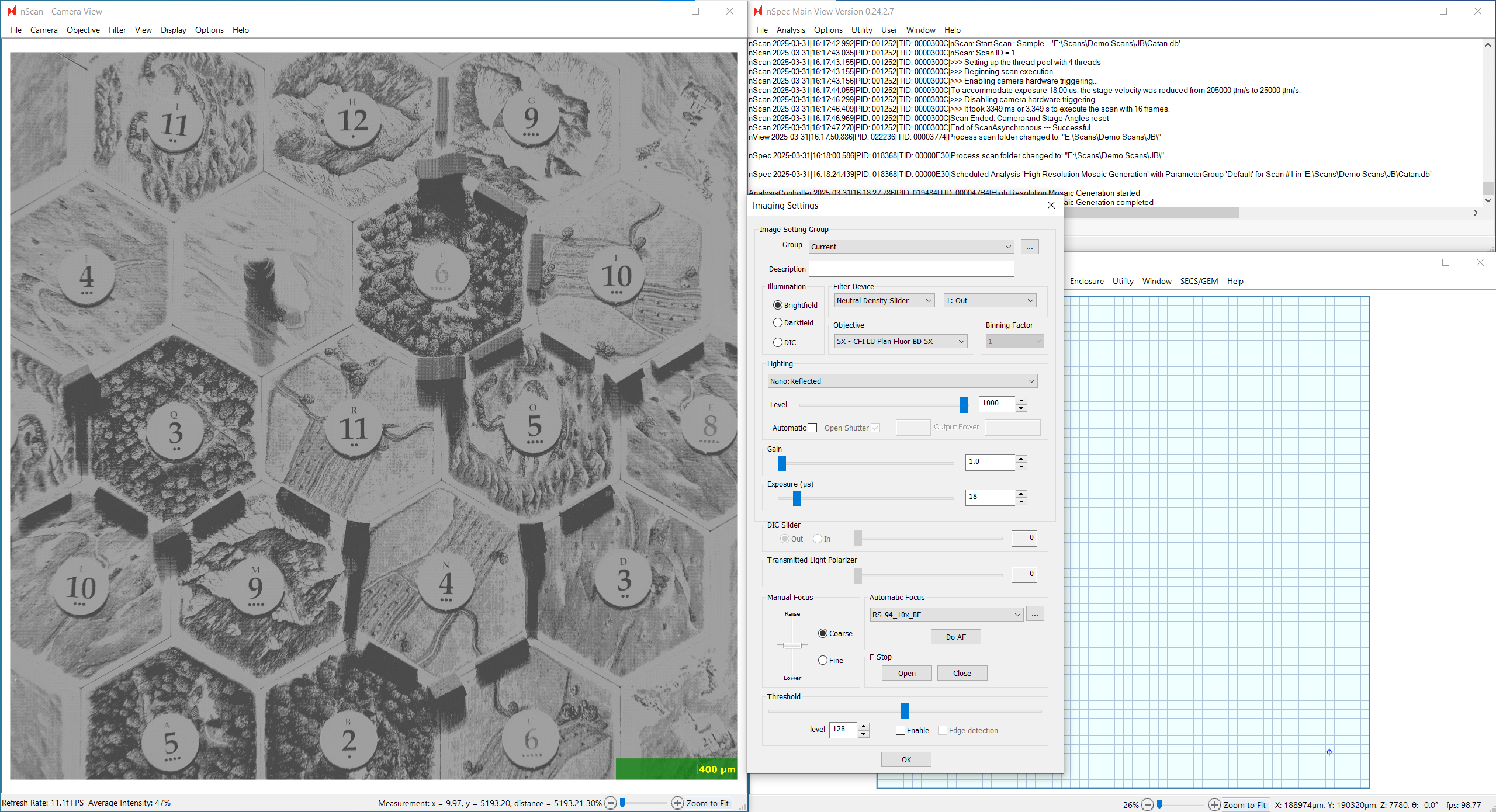The height and width of the screenshot is (812, 1496).
Task: Close the Imaging Settings dialog
Action: (x=1051, y=205)
